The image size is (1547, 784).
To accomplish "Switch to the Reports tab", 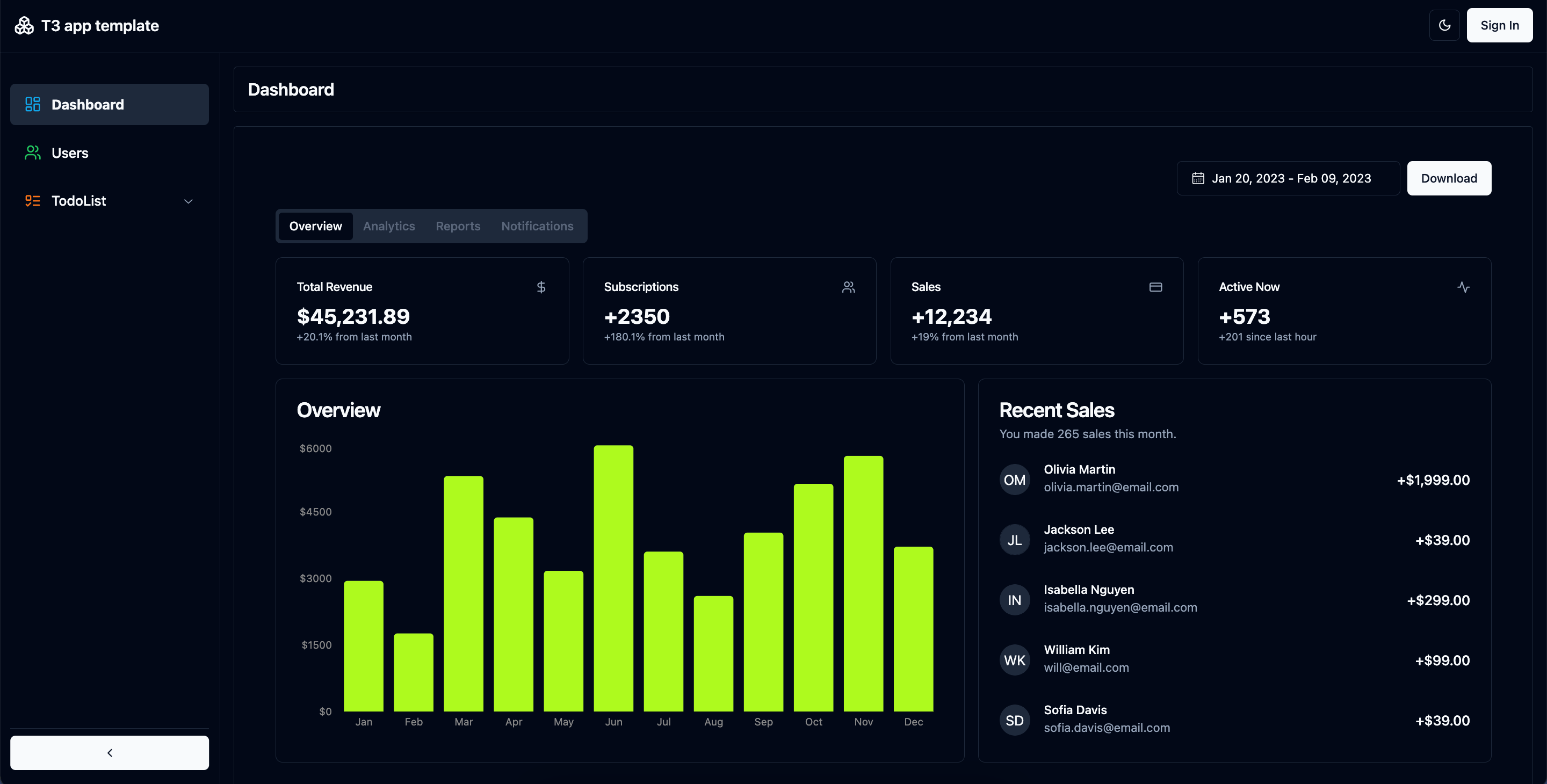I will click(x=458, y=226).
